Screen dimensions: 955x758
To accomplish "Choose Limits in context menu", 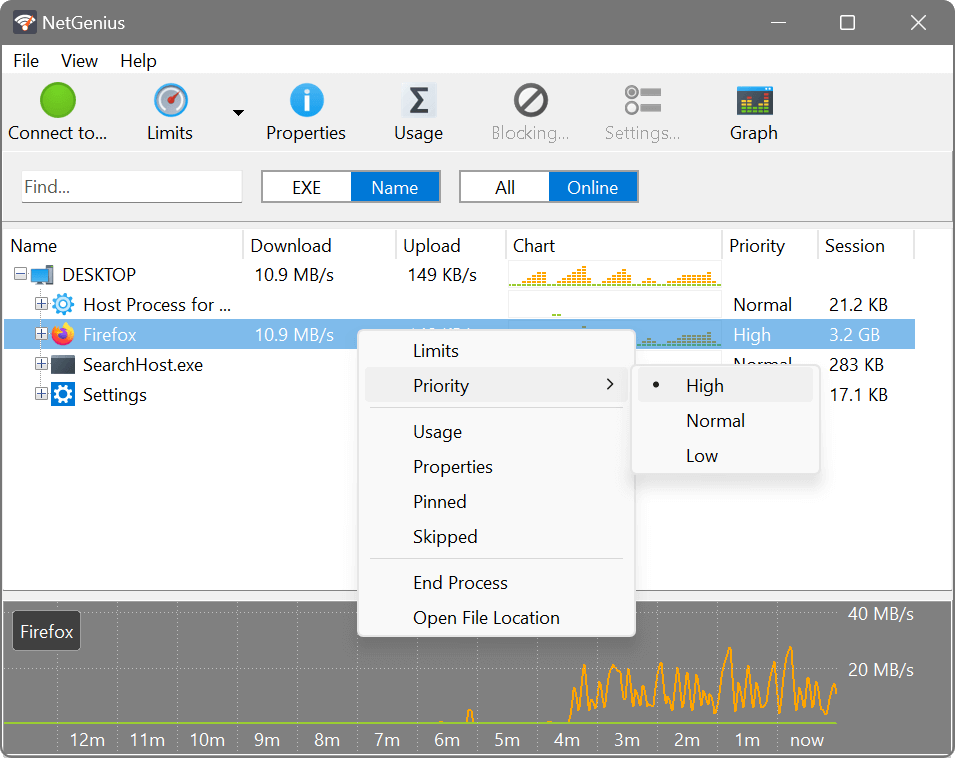I will pyautogui.click(x=496, y=351).
